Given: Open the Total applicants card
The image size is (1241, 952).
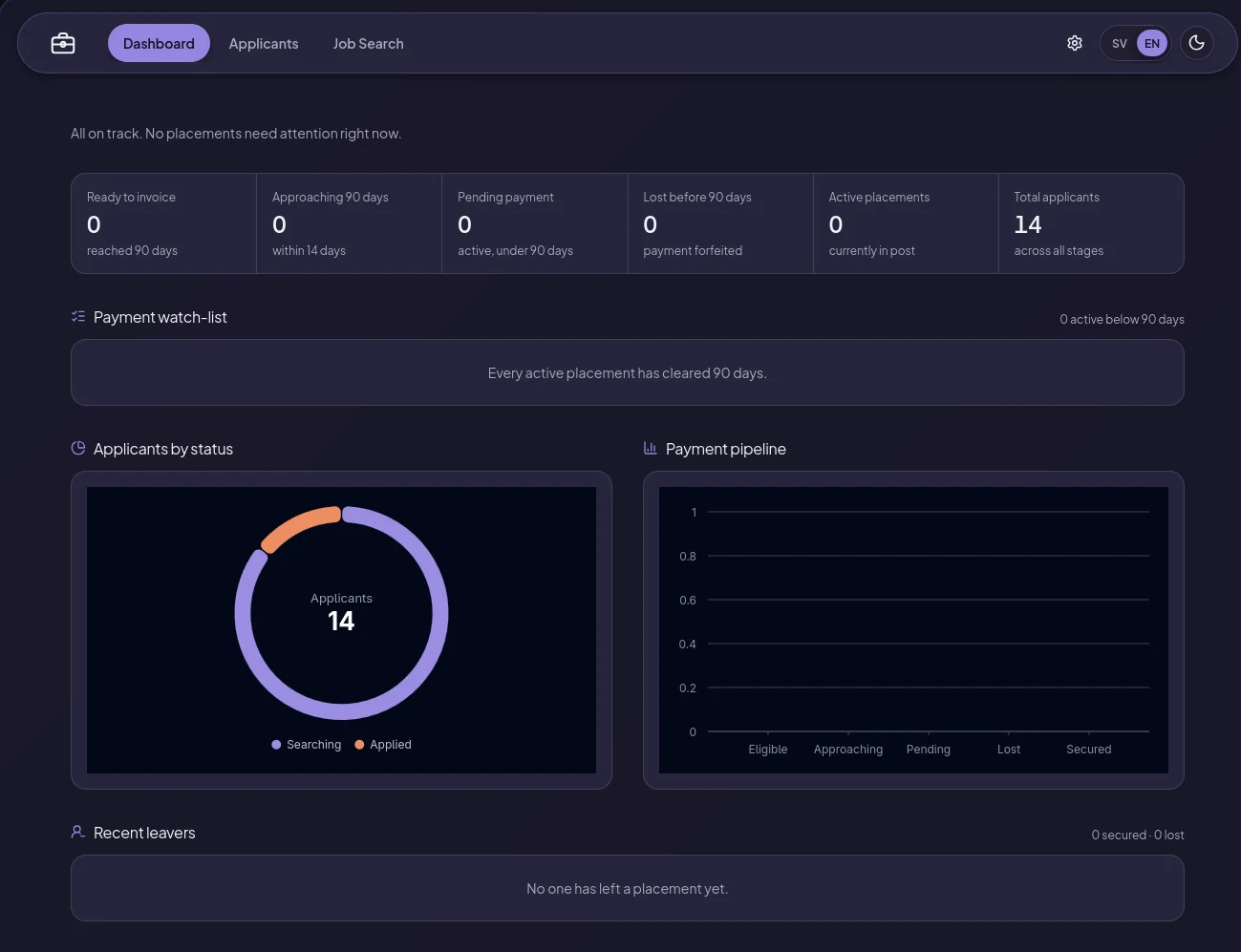Looking at the screenshot, I should point(1091,223).
